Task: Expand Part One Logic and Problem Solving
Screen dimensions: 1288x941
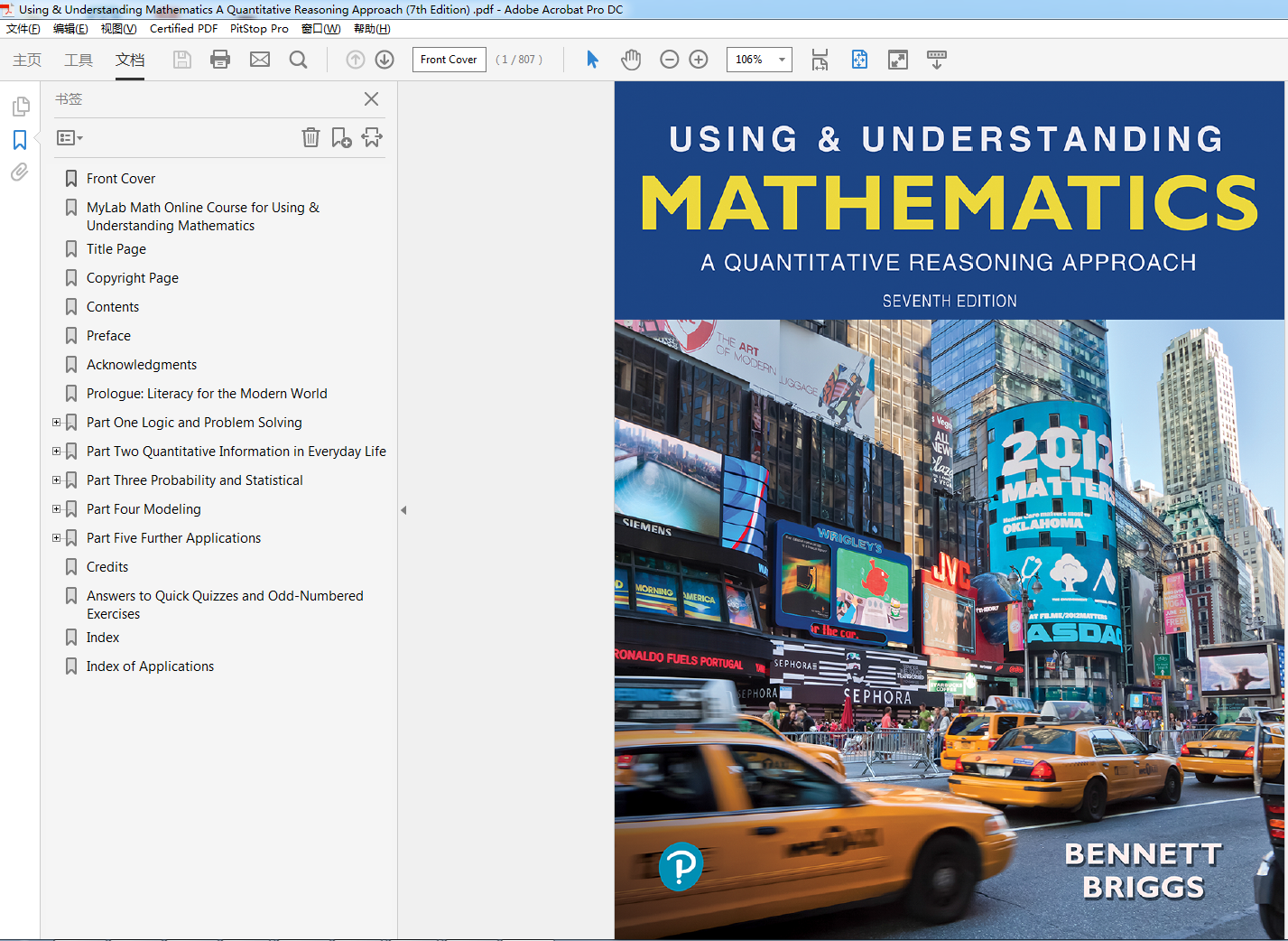Action: [56, 422]
